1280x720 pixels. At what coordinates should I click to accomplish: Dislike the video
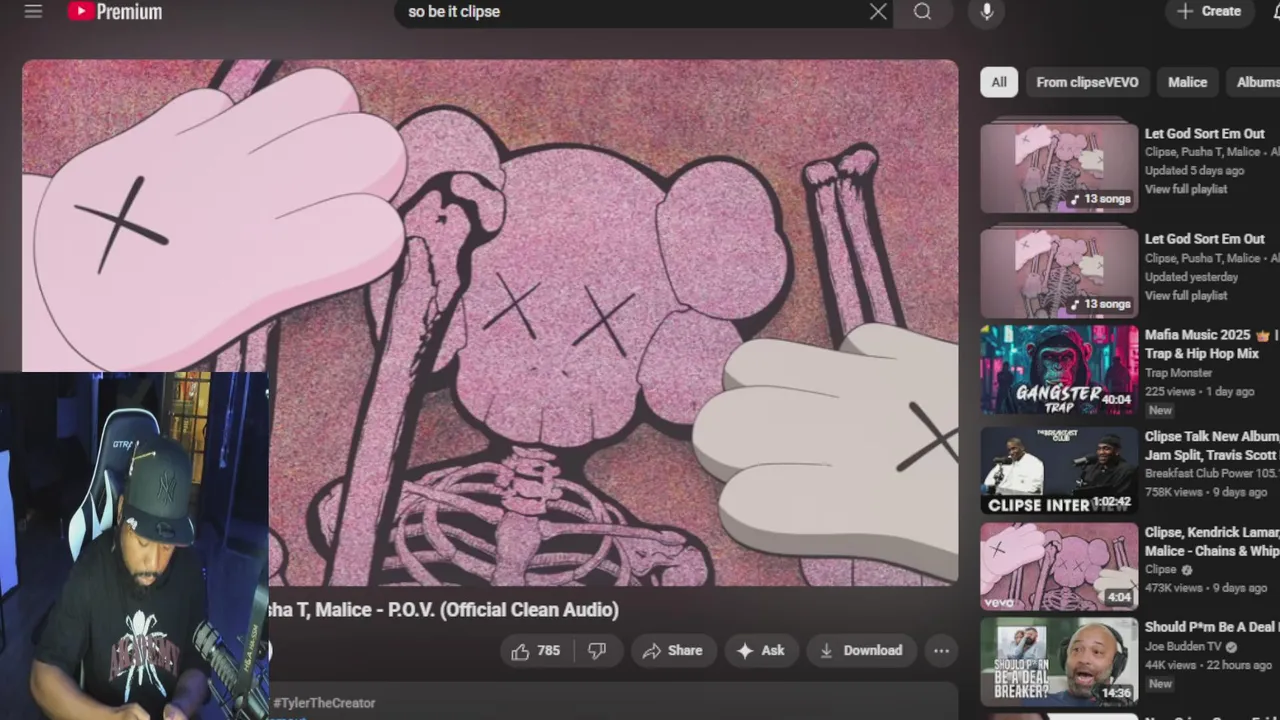tap(597, 651)
